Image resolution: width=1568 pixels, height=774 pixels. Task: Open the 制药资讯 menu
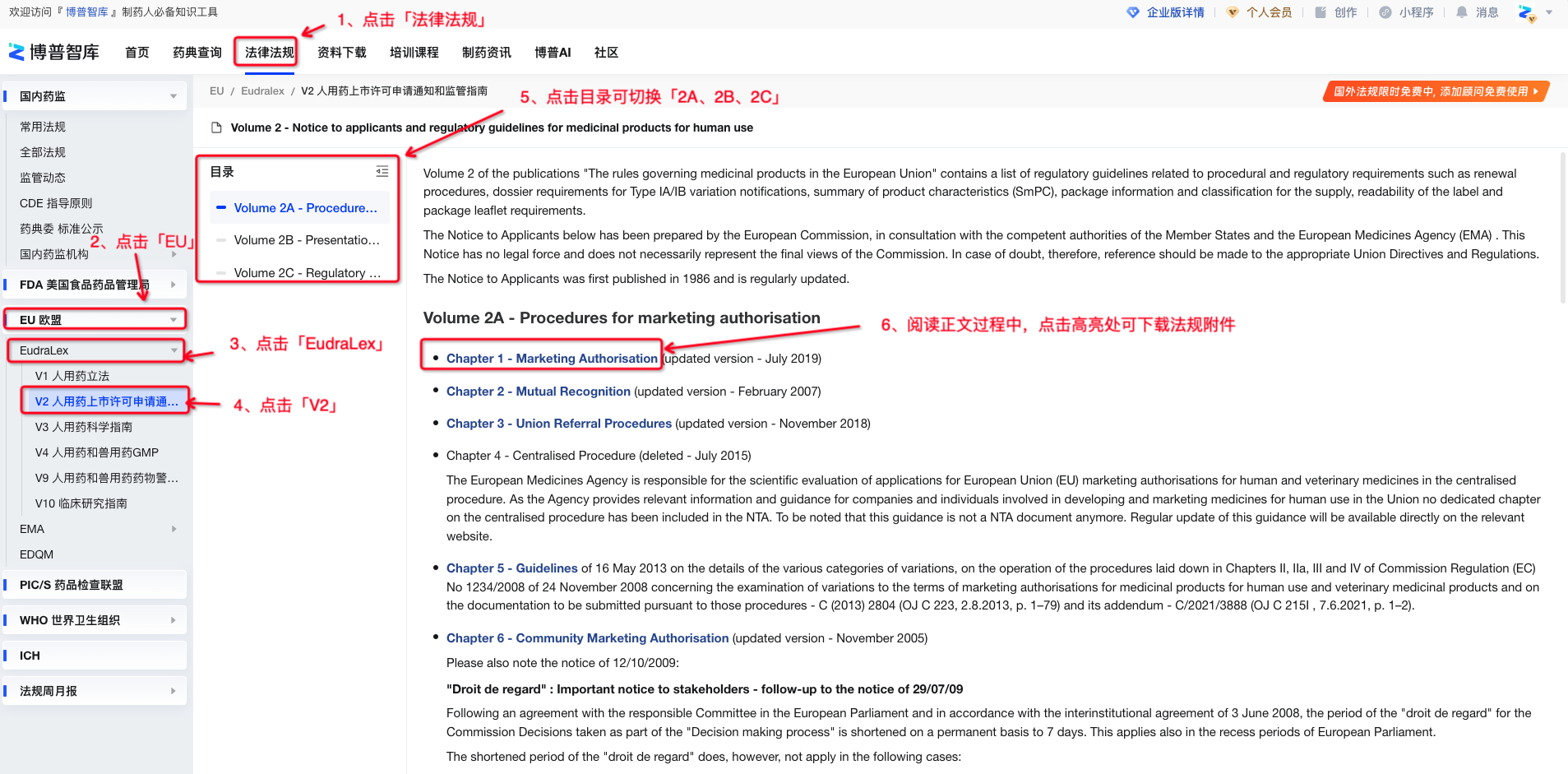click(487, 52)
